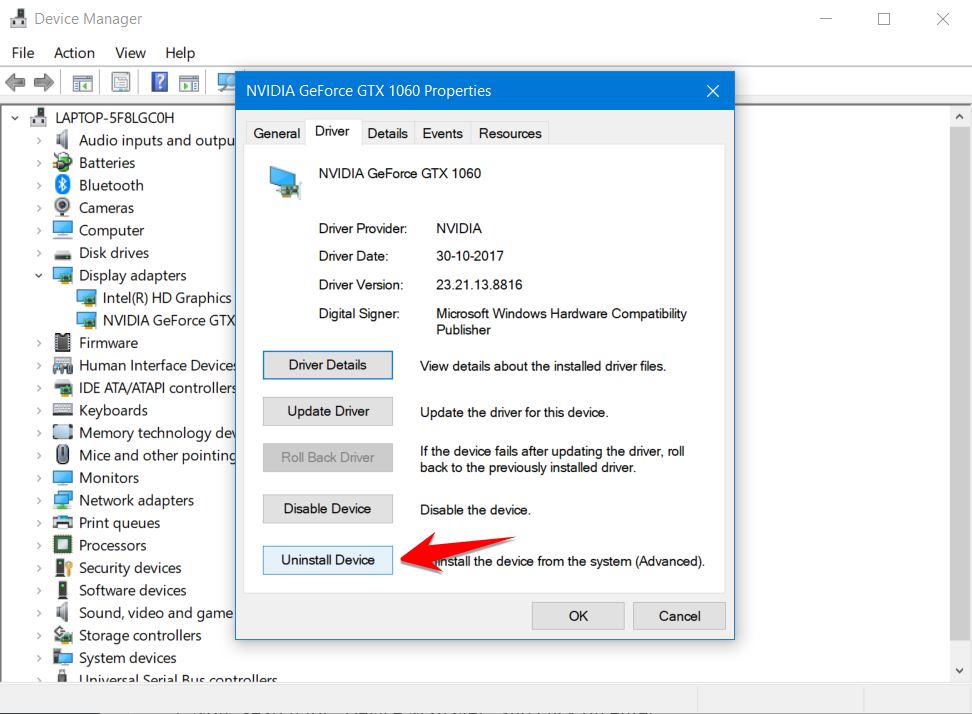Image resolution: width=972 pixels, height=714 pixels.
Task: Click the Keyboards icon
Action: click(63, 410)
